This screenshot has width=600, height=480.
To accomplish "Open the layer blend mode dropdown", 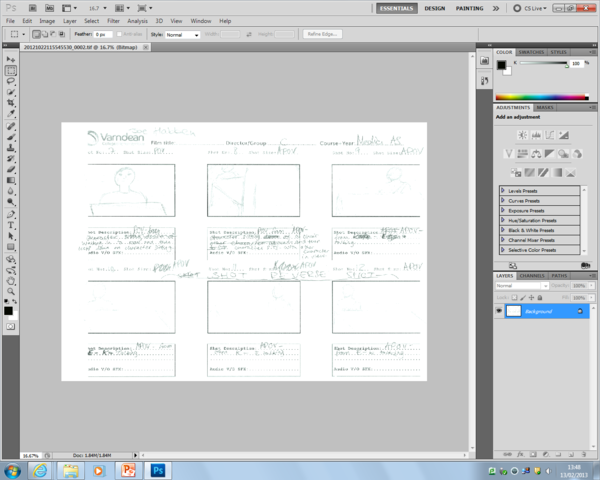I will [522, 286].
